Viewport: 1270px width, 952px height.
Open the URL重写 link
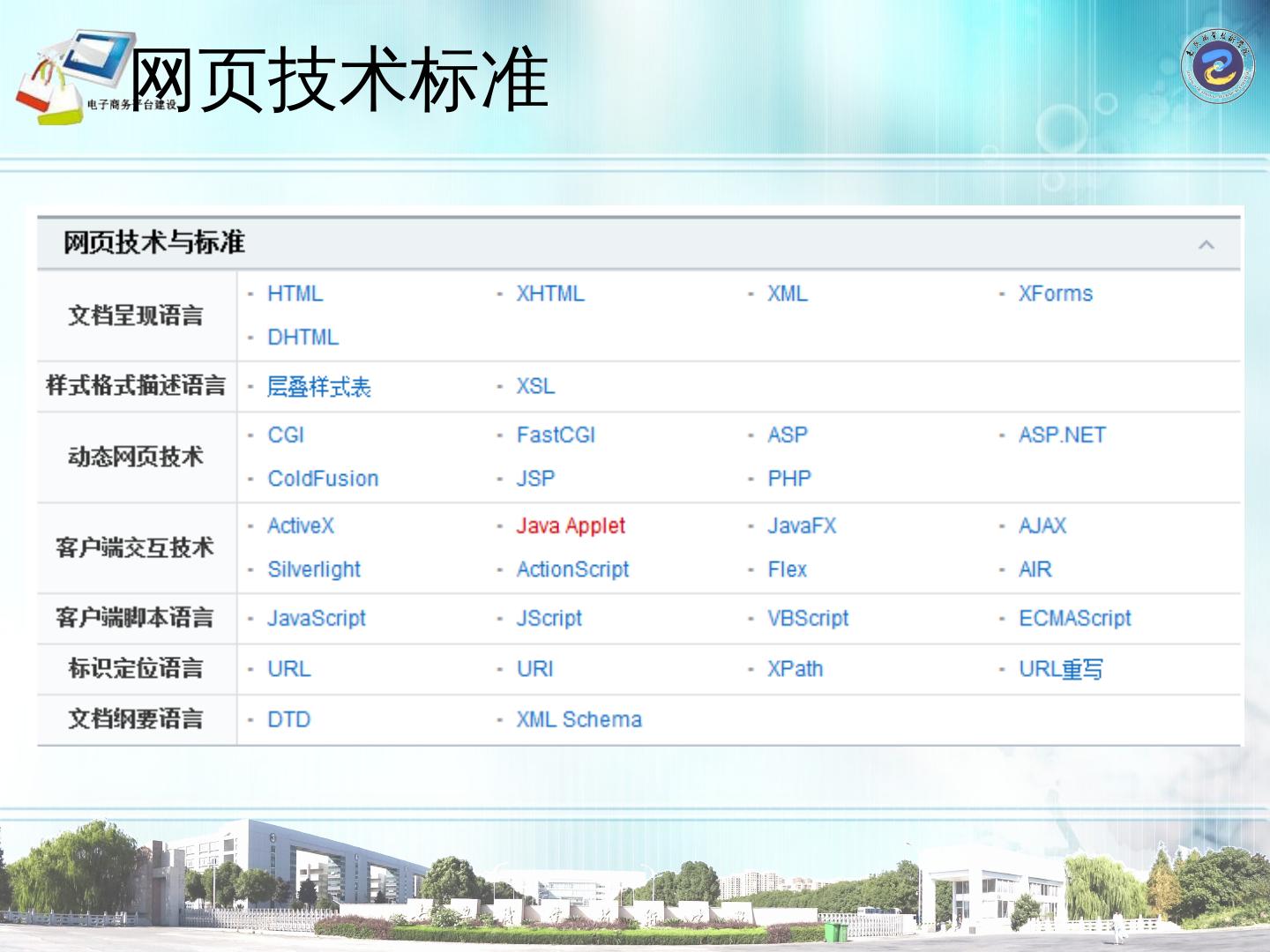pos(1060,669)
